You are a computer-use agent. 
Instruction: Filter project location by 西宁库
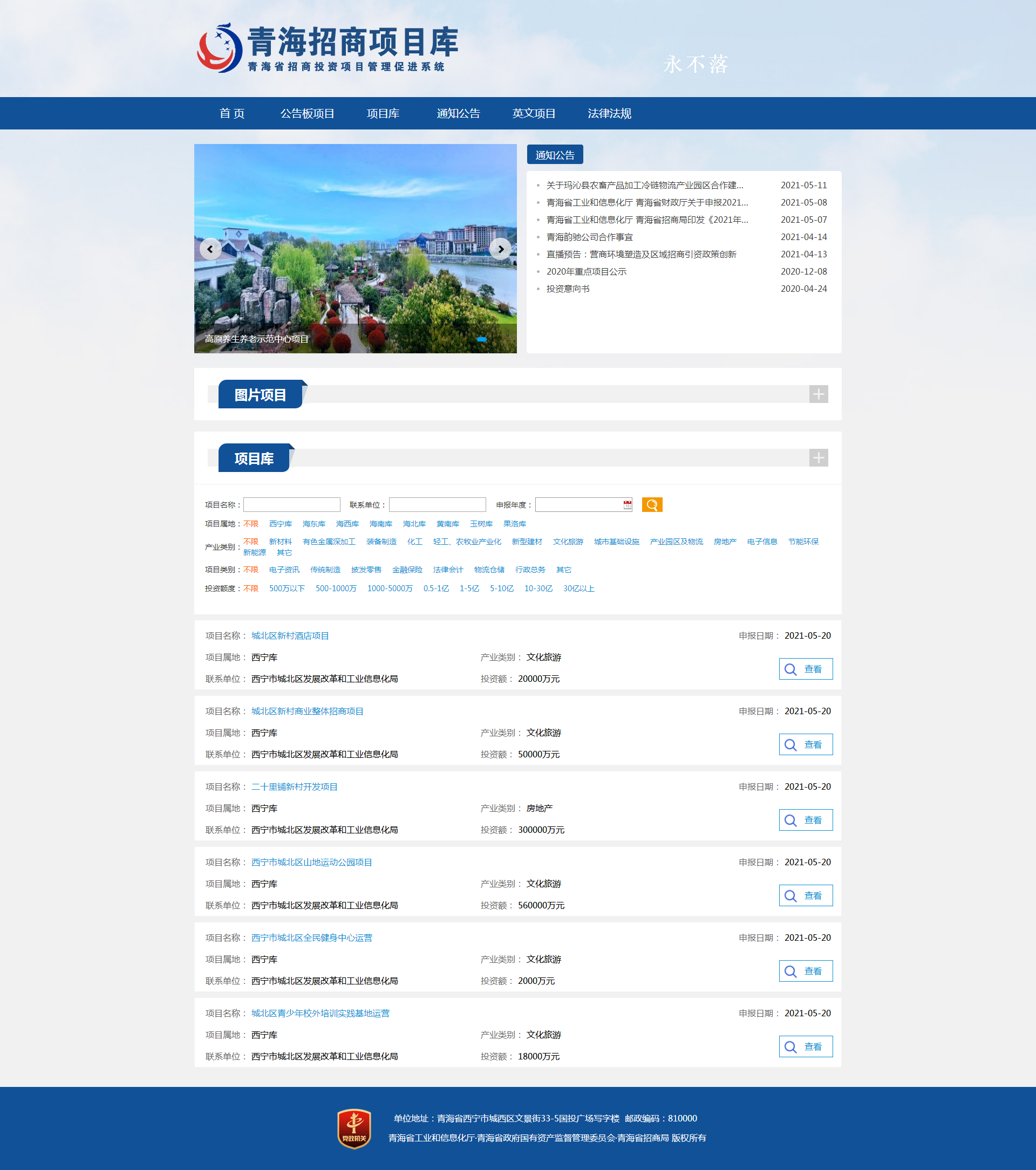click(x=280, y=524)
